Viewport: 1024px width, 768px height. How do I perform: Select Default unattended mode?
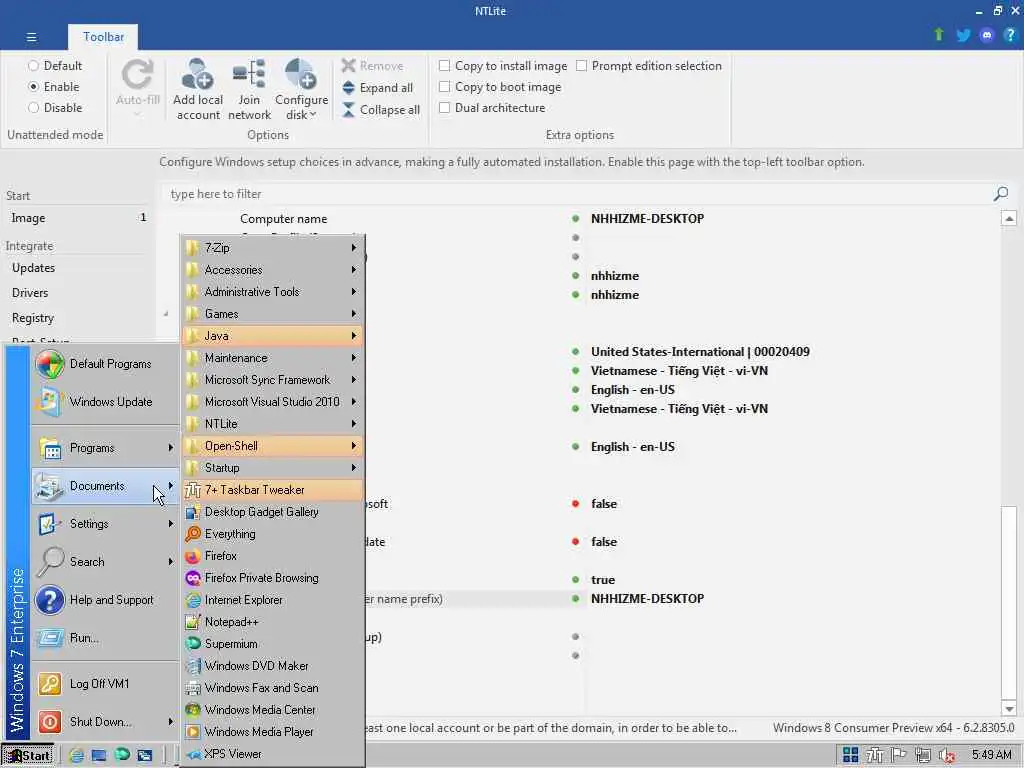tap(55, 66)
